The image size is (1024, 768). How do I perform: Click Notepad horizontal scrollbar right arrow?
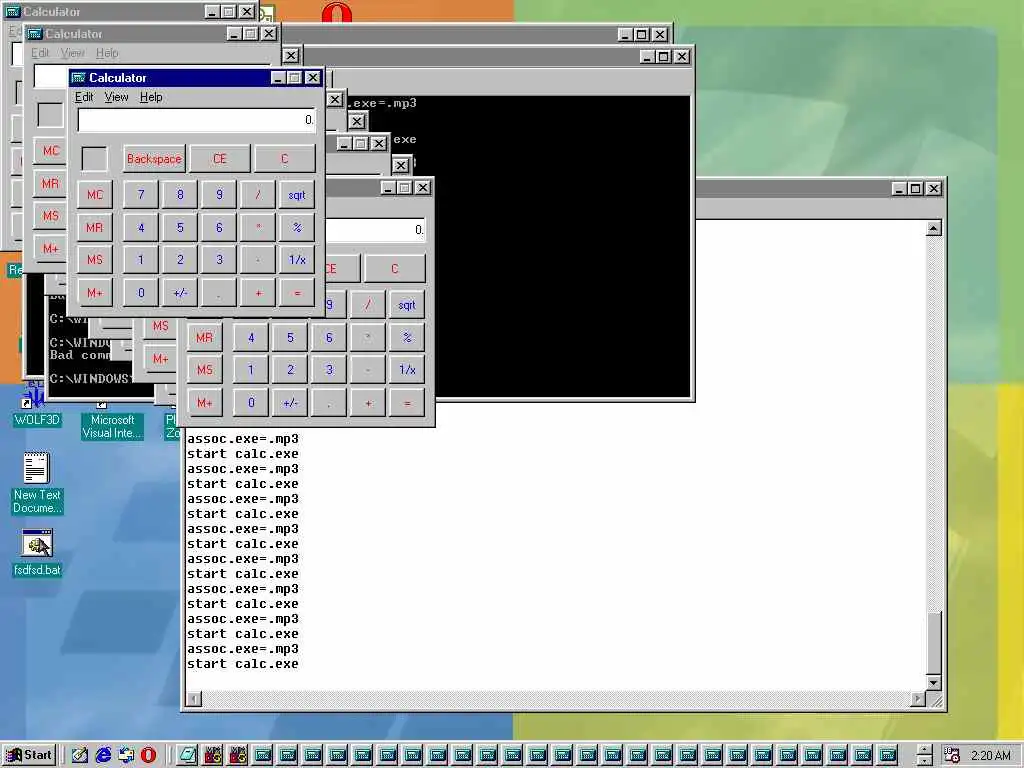918,699
